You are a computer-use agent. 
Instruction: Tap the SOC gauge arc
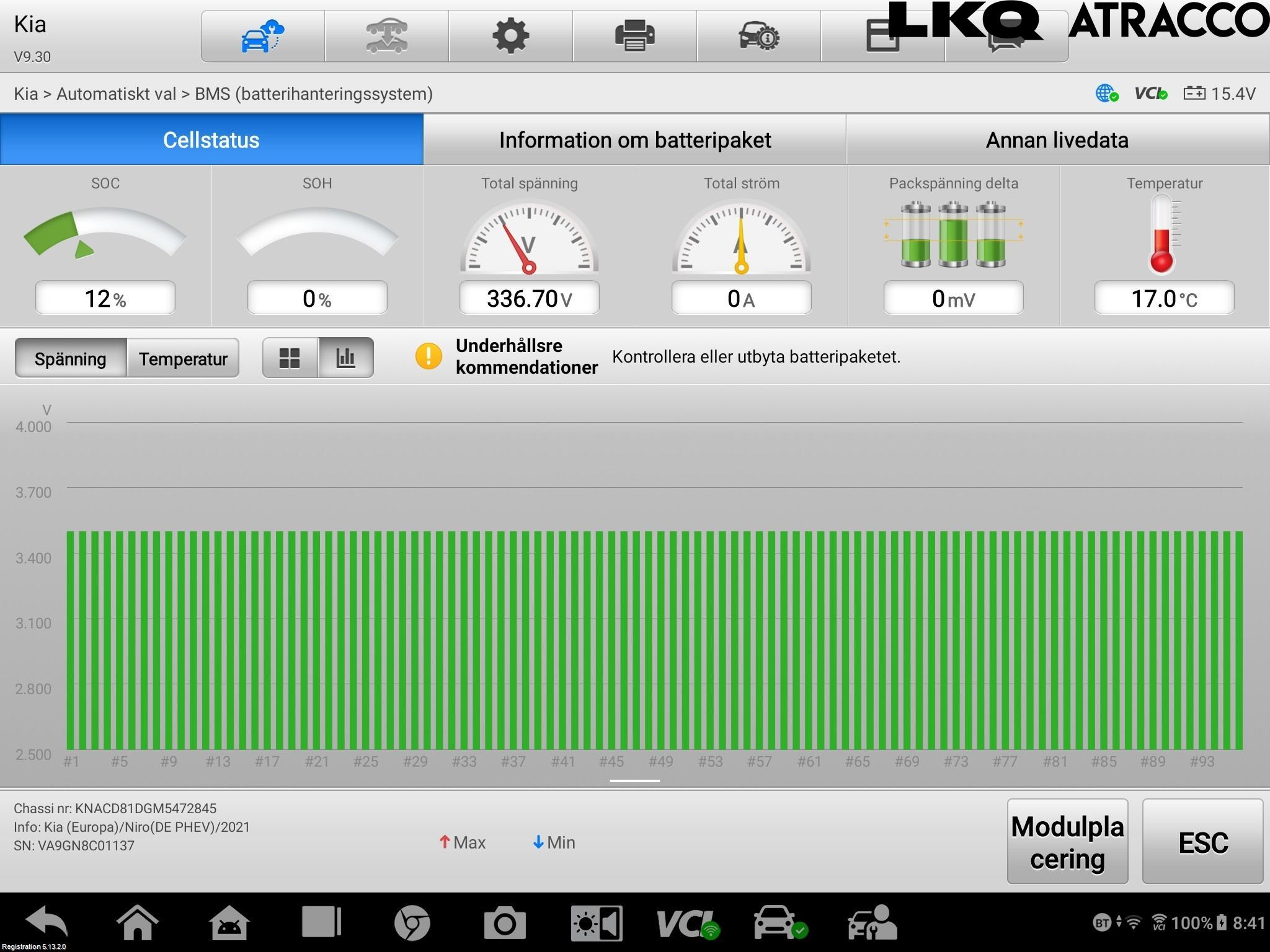105,232
